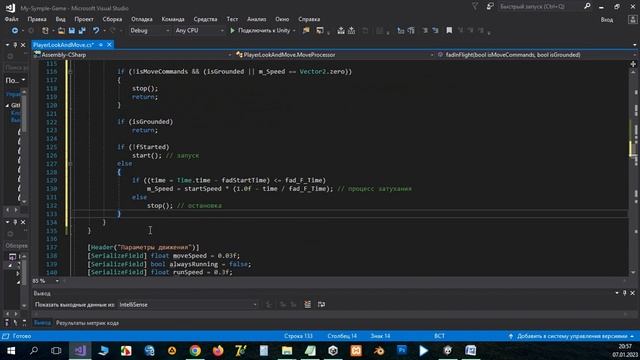Open the Assembly-CSharp project dropdown
This screenshot has height=360, width=640.
coord(133,55)
